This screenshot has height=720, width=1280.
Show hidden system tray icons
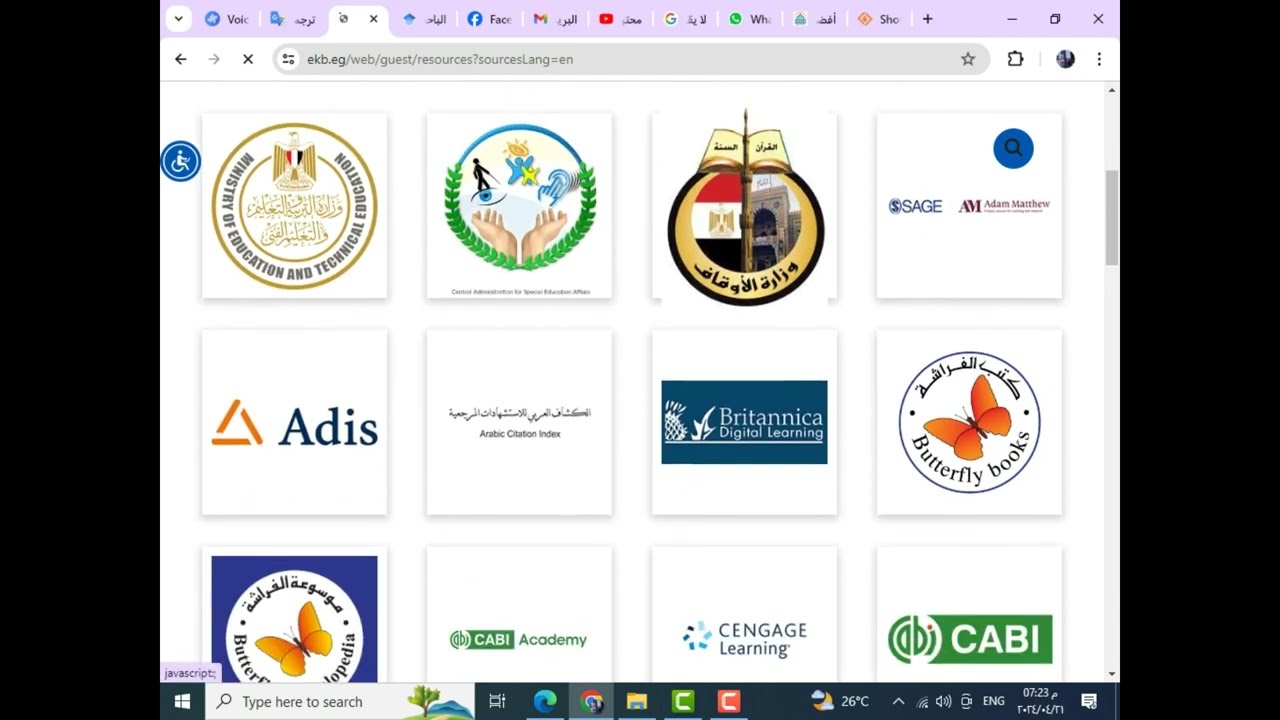pos(898,702)
